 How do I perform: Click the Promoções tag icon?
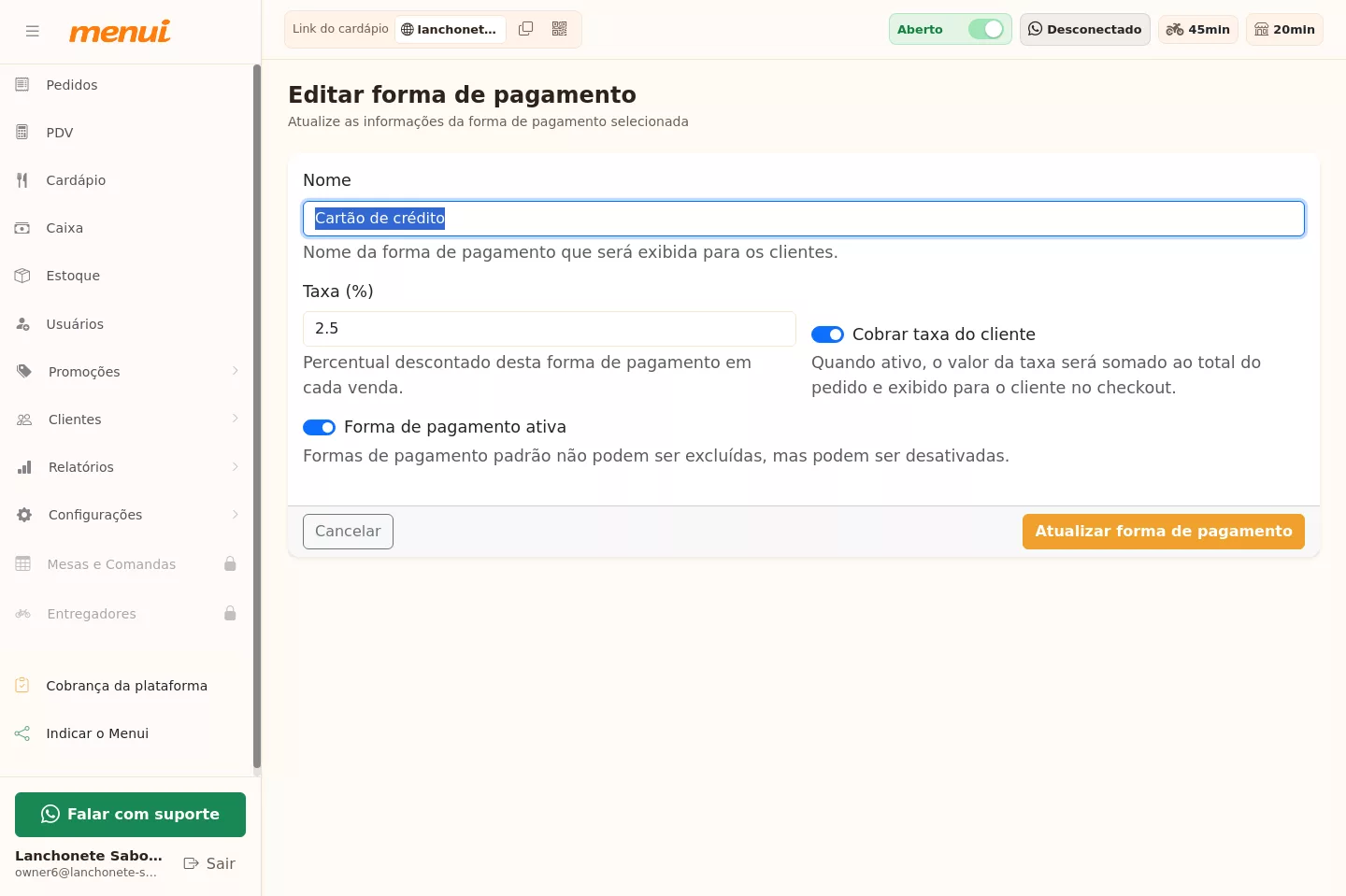(x=24, y=372)
